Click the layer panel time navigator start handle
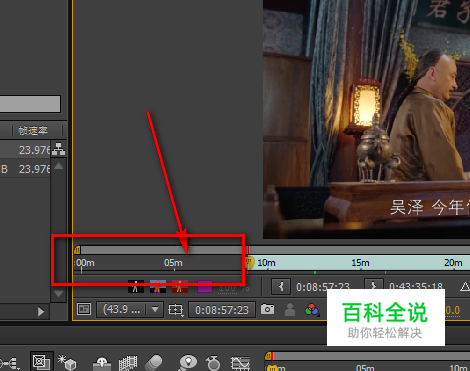The height and width of the screenshot is (371, 470). click(77, 249)
